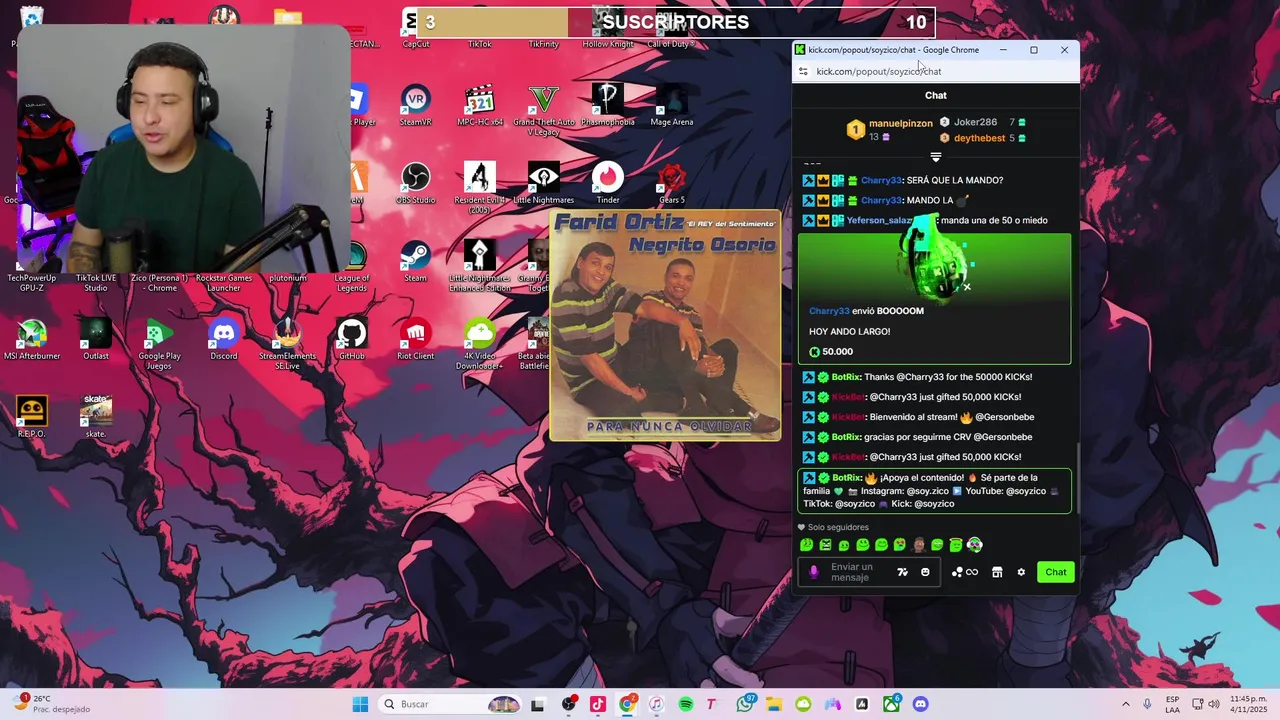This screenshot has width=1280, height=720.
Task: Open WhatsApp from the taskbar
Action: [x=745, y=704]
